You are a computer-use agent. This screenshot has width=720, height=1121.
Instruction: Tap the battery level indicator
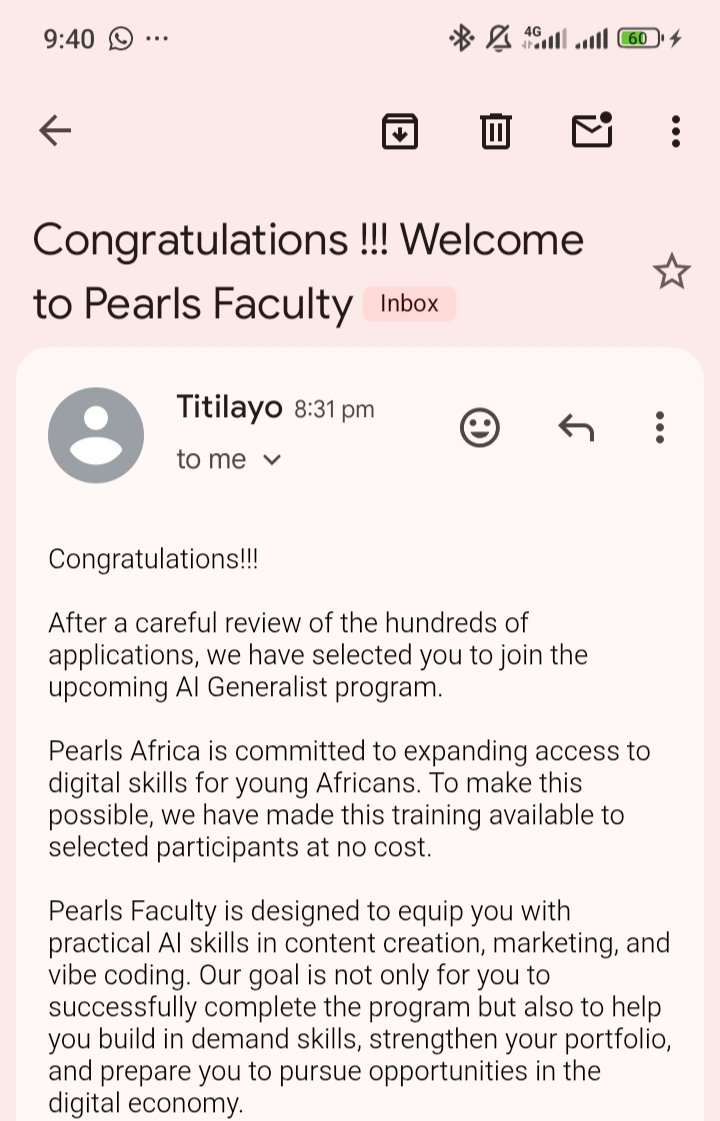(x=641, y=38)
